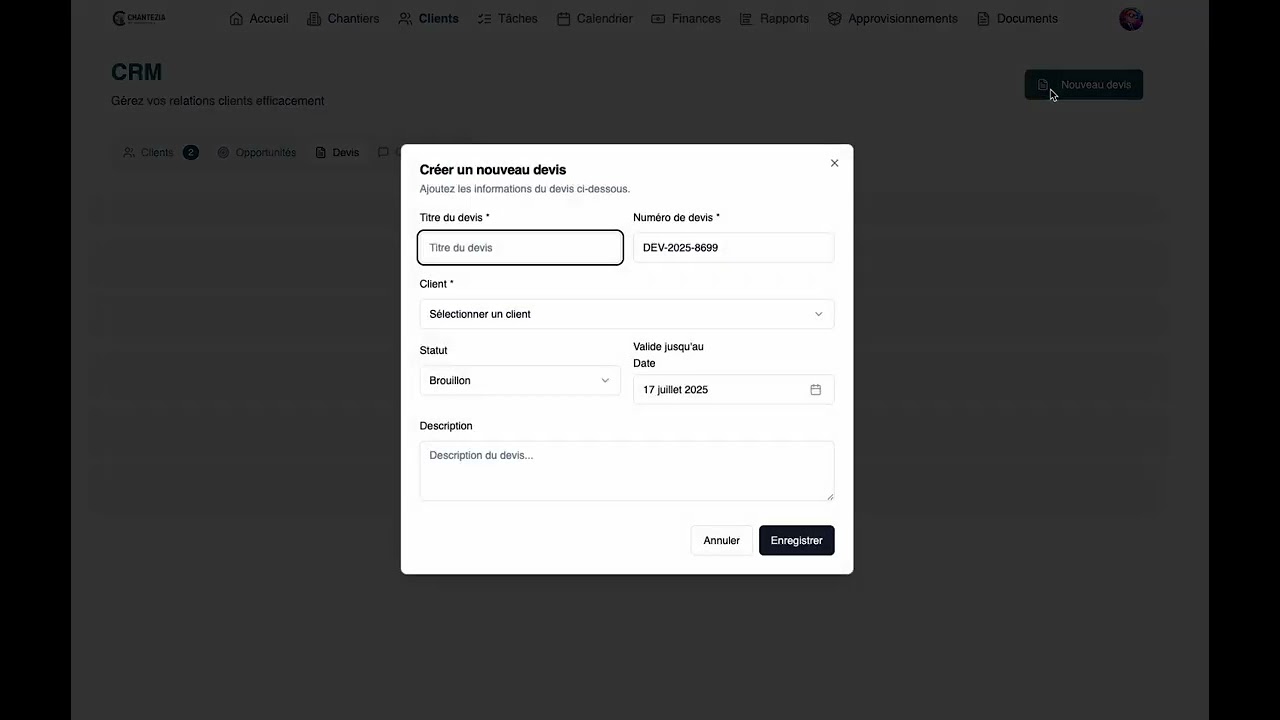Viewport: 1280px width, 720px height.
Task: Click the document icon on Nouveau devis
Action: [x=1043, y=85]
